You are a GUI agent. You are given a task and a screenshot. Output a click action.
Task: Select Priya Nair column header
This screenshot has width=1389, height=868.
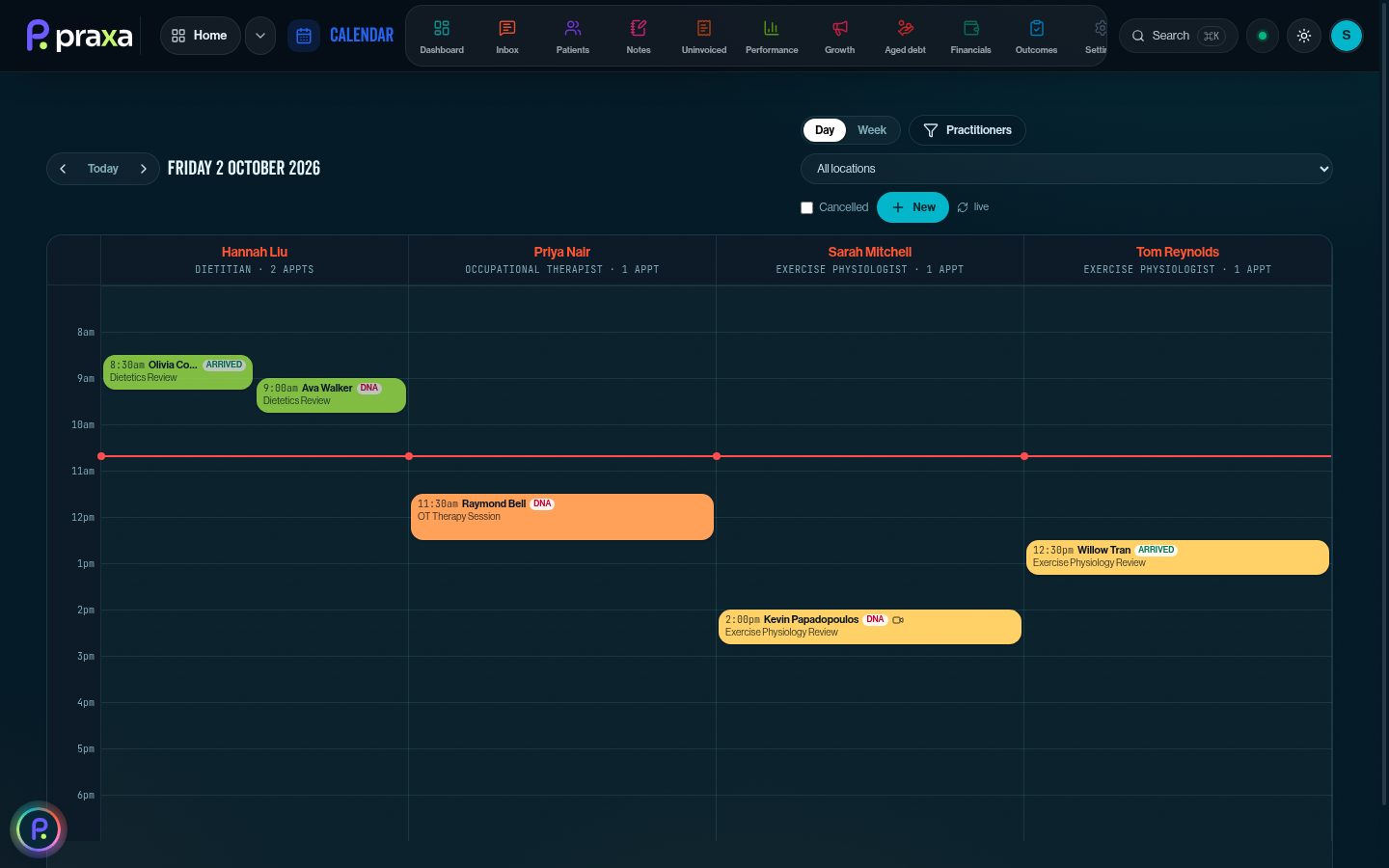point(562,260)
